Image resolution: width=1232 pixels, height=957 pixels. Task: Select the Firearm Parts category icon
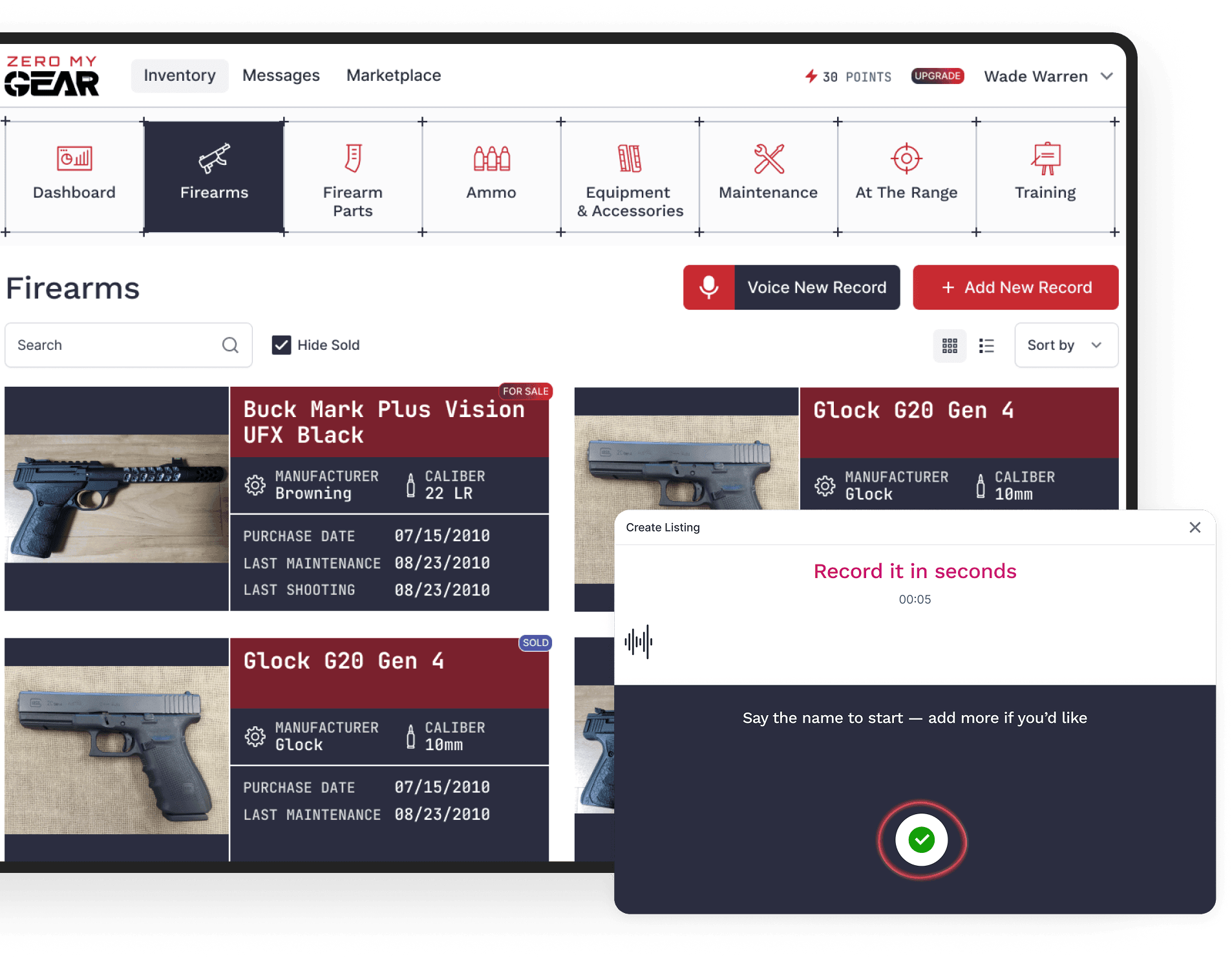[352, 158]
